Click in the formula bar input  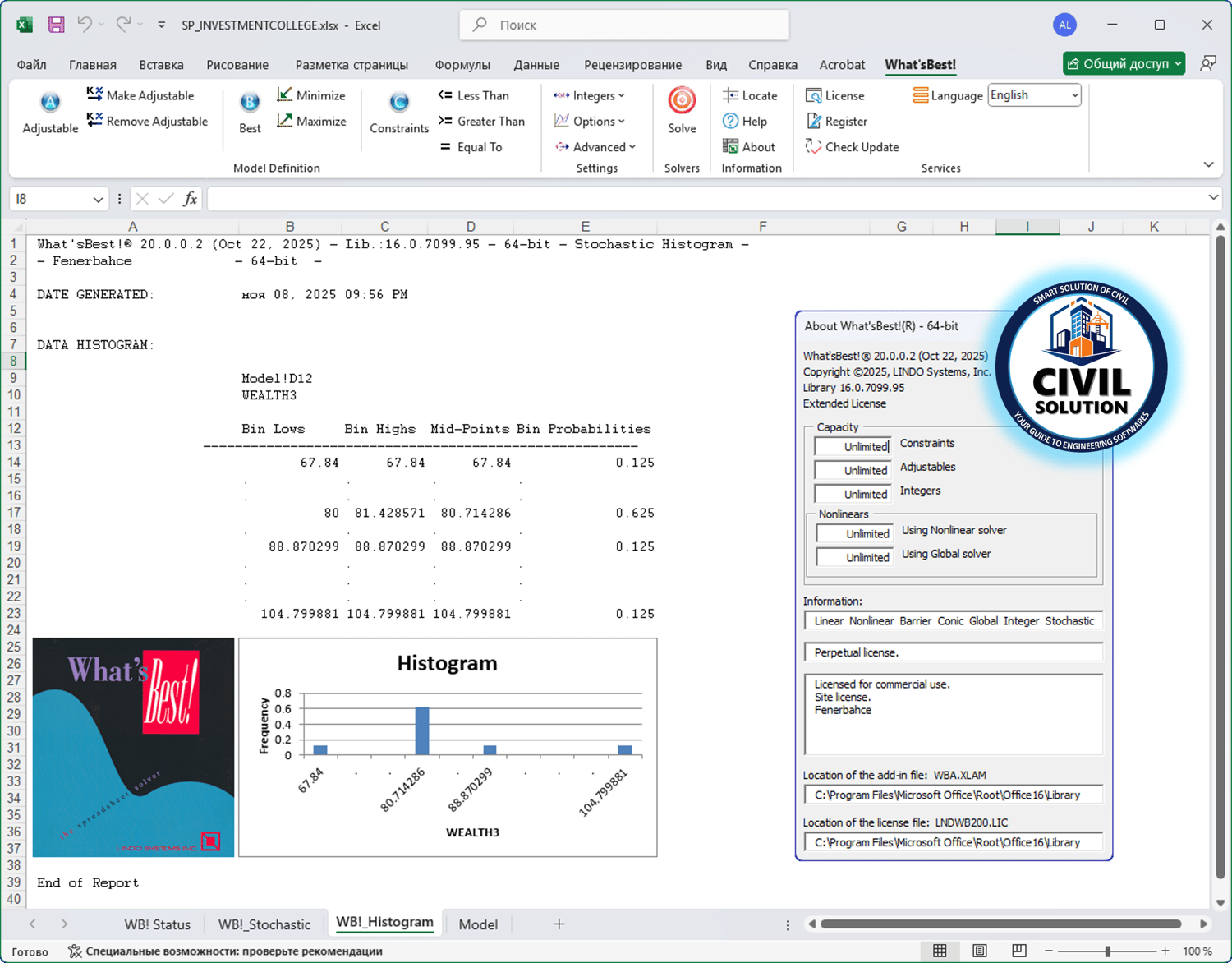(x=706, y=199)
